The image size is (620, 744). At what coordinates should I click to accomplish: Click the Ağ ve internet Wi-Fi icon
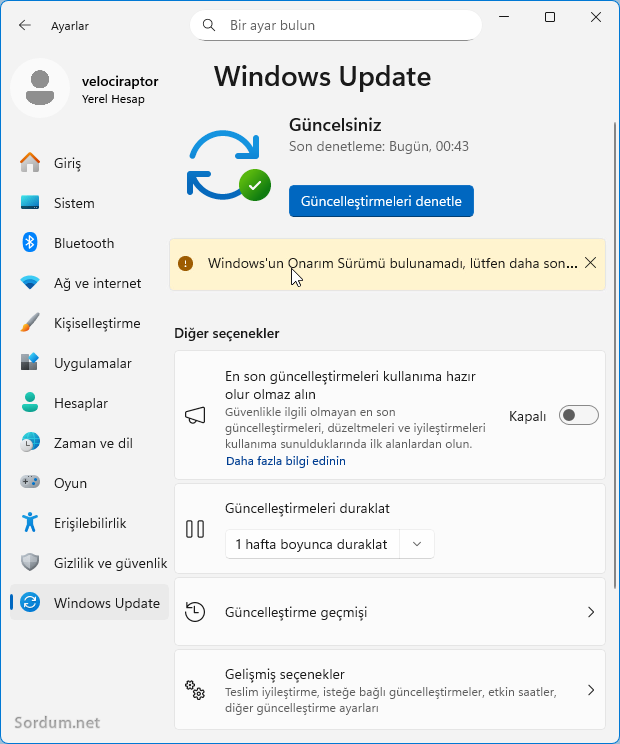coord(30,283)
